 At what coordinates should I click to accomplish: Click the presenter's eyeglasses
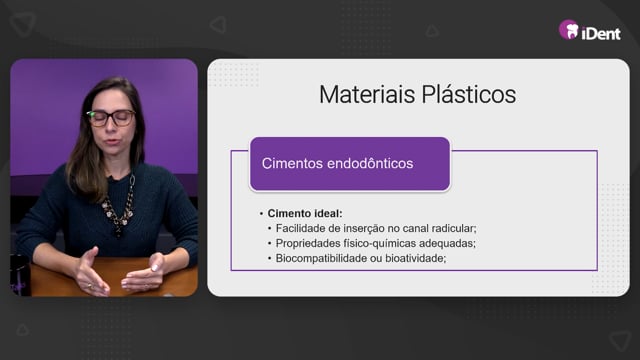click(111, 118)
